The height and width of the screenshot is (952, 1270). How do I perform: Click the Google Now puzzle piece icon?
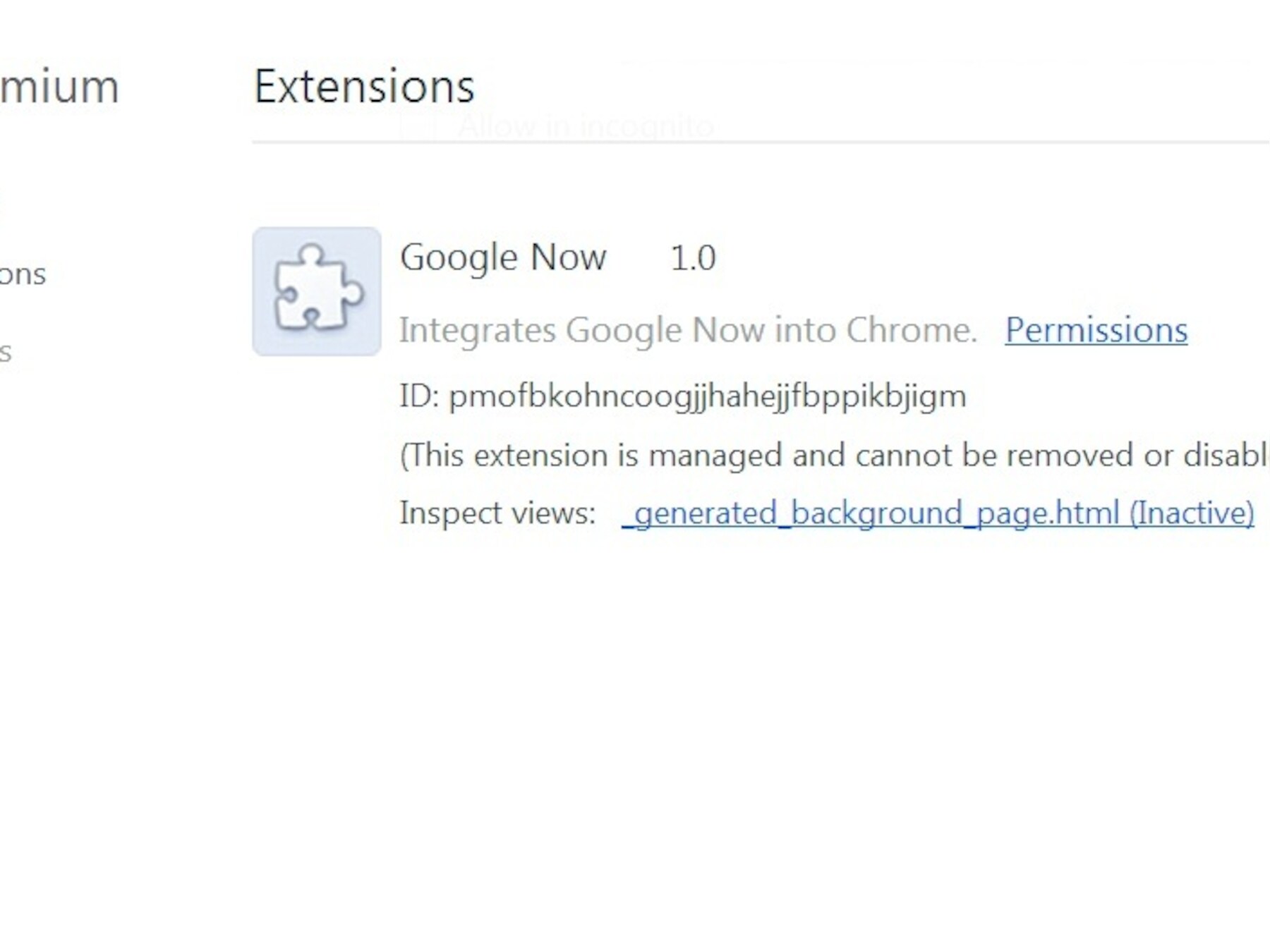pos(317,291)
